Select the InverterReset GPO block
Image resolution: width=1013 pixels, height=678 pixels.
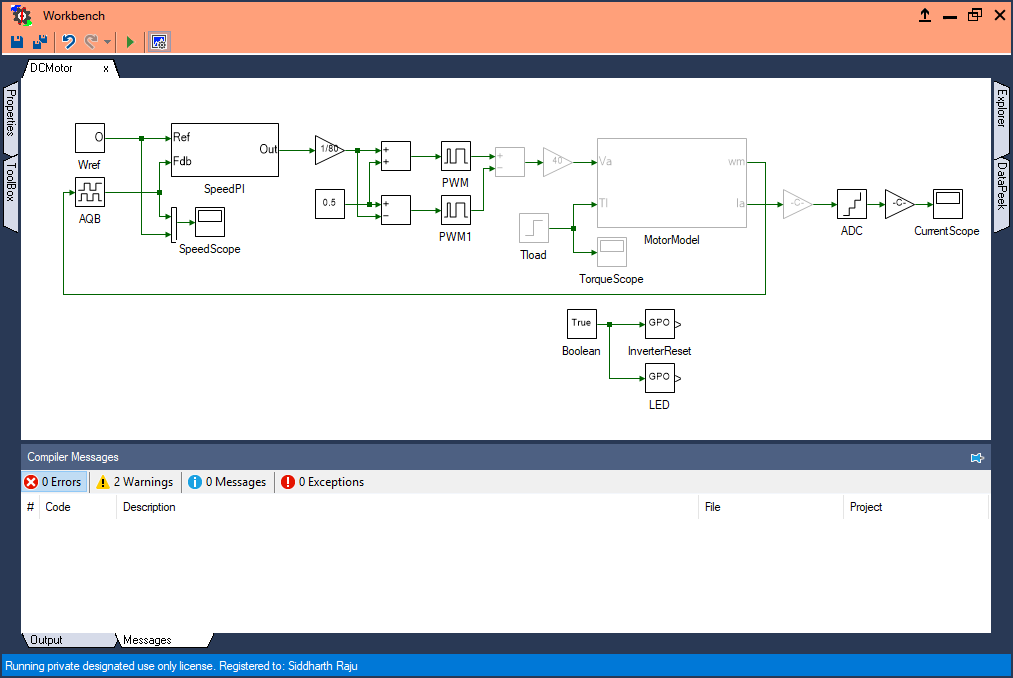click(x=660, y=324)
